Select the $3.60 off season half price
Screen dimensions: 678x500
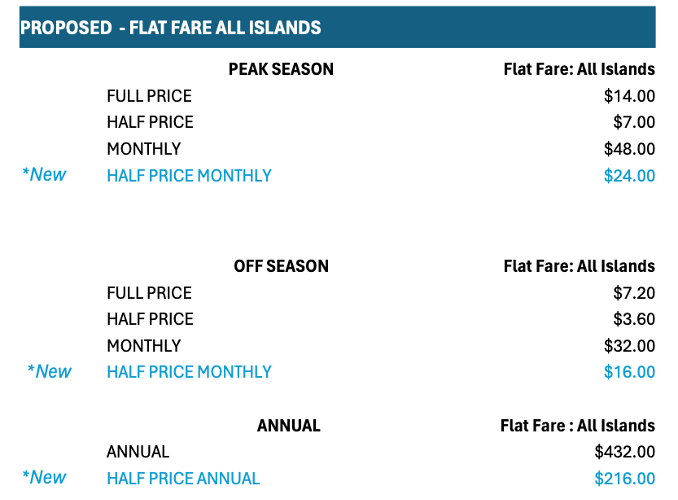click(x=634, y=319)
